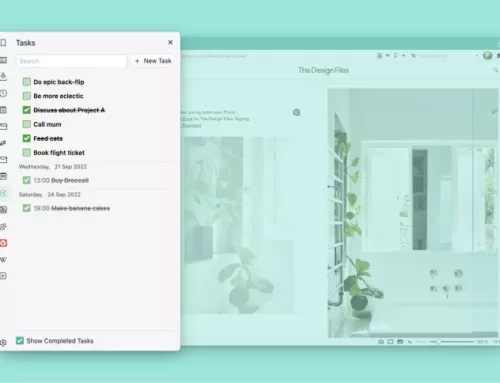The width and height of the screenshot is (500, 383).
Task: Check the 'Do epic back-flip' task
Action: [x=27, y=82]
